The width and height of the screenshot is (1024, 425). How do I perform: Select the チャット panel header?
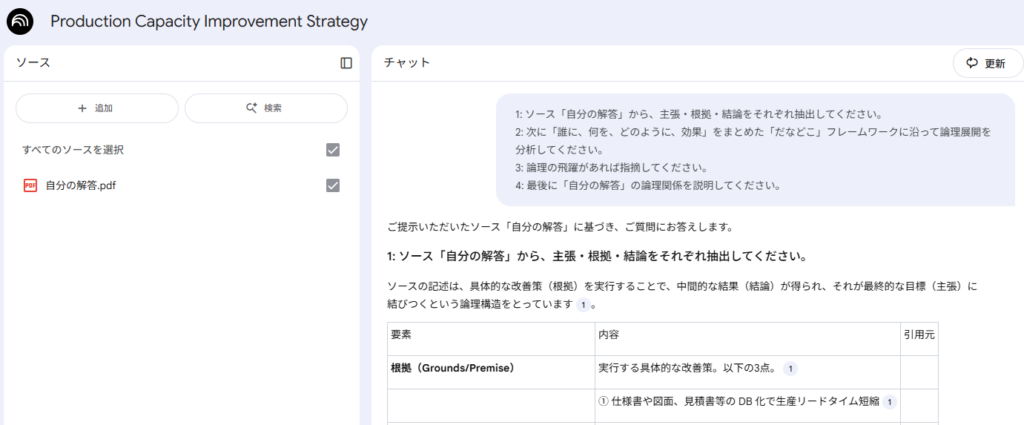[407, 63]
